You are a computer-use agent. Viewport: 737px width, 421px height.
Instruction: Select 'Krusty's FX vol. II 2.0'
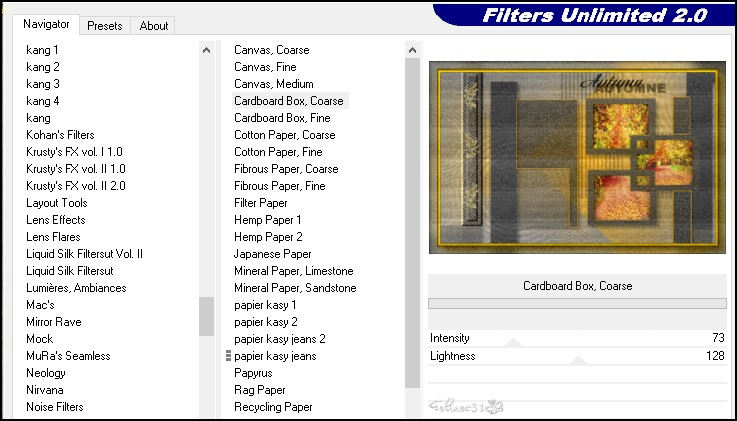(76, 186)
